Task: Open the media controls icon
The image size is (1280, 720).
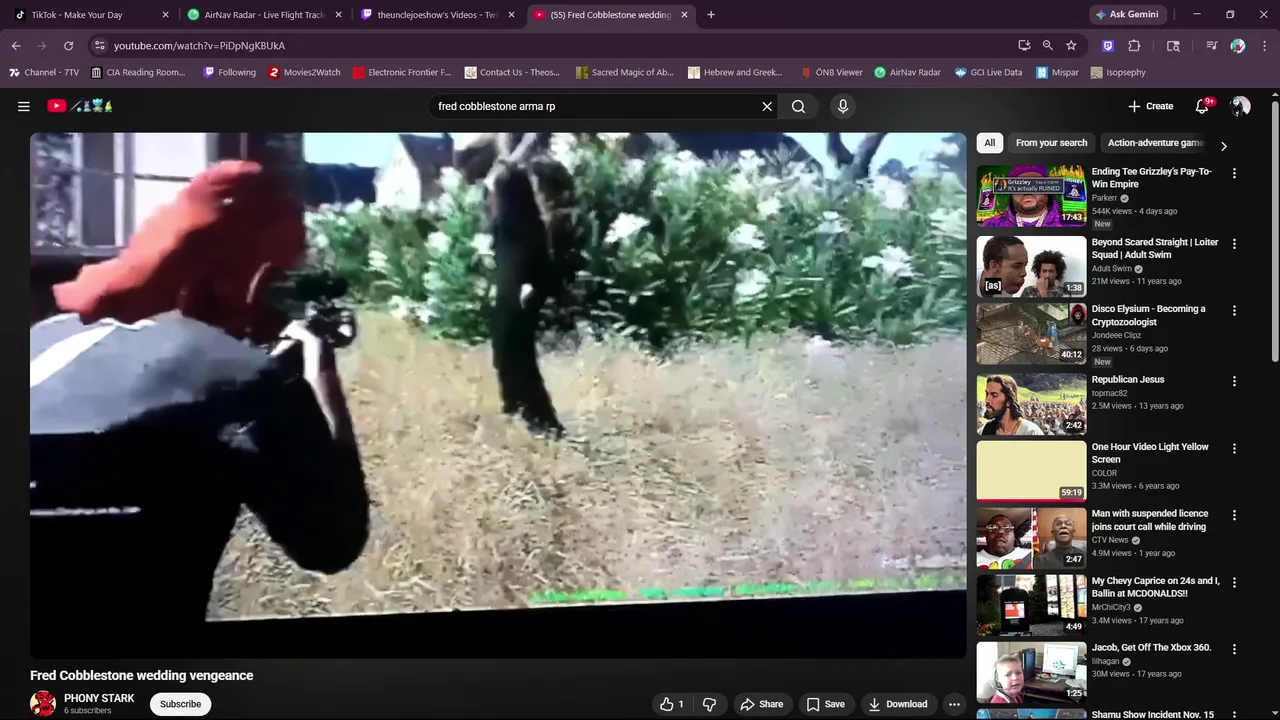Action: [1212, 45]
